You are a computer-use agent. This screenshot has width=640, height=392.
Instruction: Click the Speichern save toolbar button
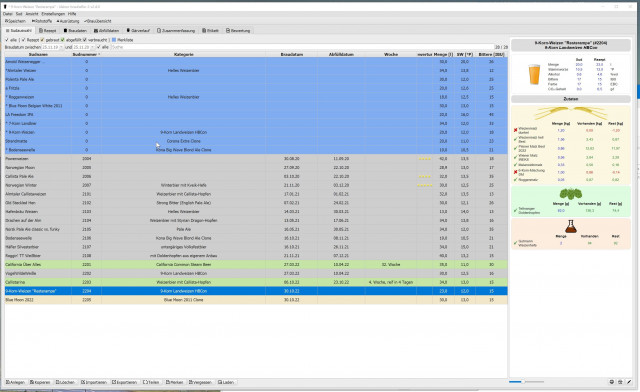(x=15, y=21)
